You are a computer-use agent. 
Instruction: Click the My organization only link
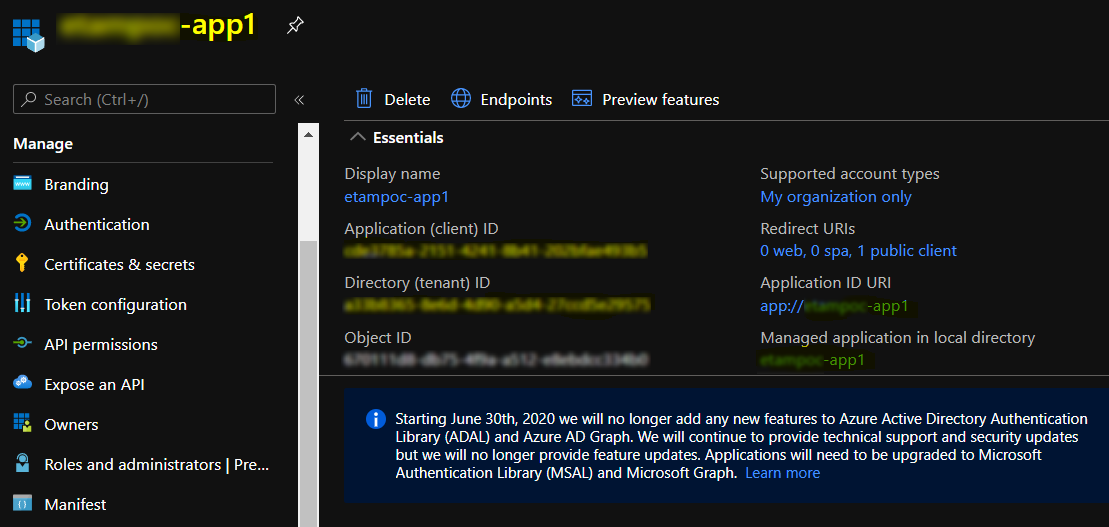click(x=835, y=197)
